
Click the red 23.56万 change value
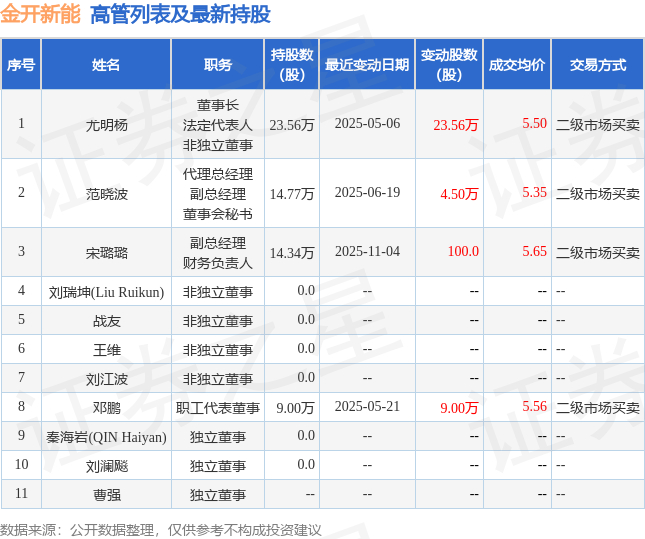456,125
